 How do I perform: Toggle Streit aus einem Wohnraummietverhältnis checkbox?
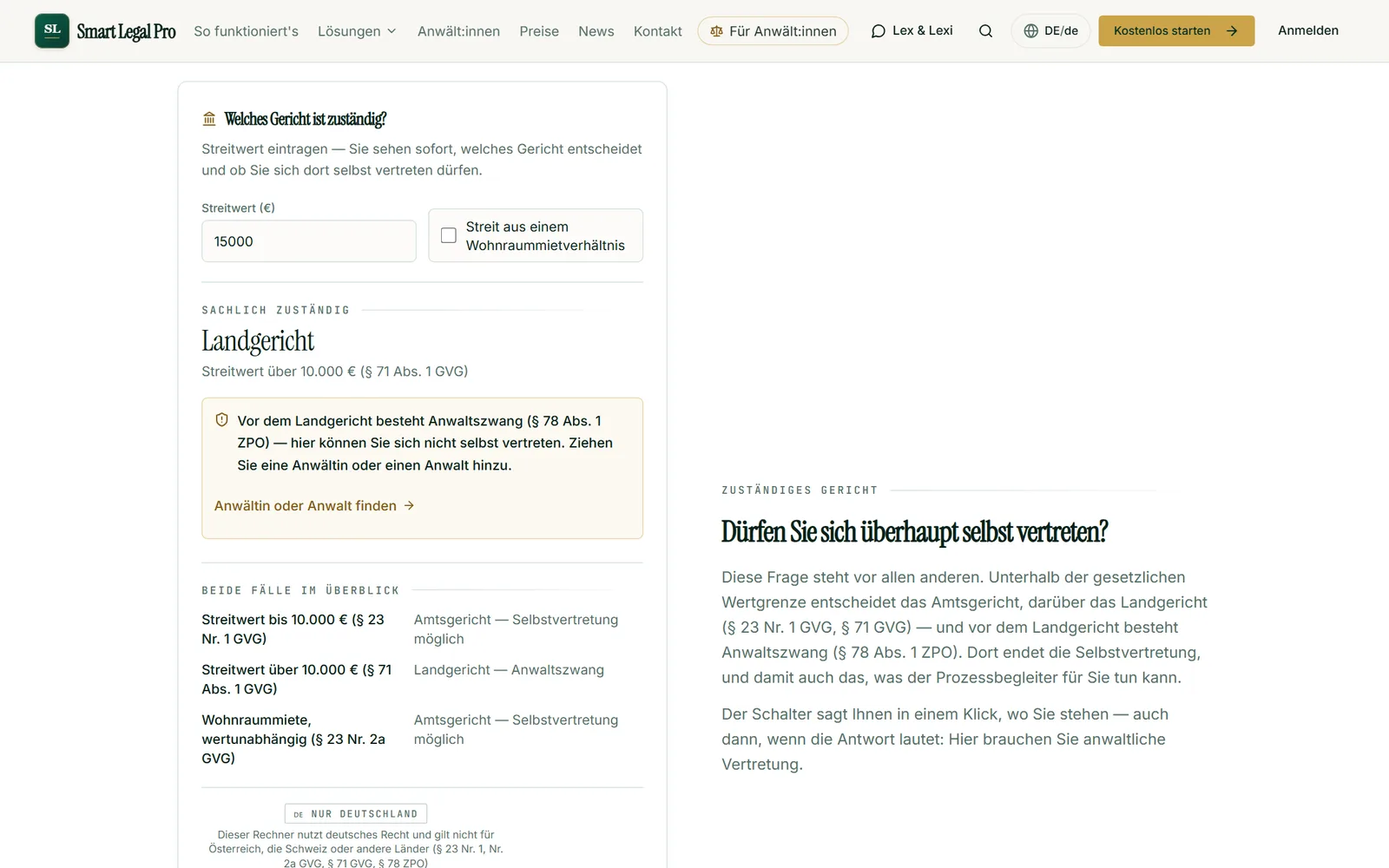[x=448, y=235]
